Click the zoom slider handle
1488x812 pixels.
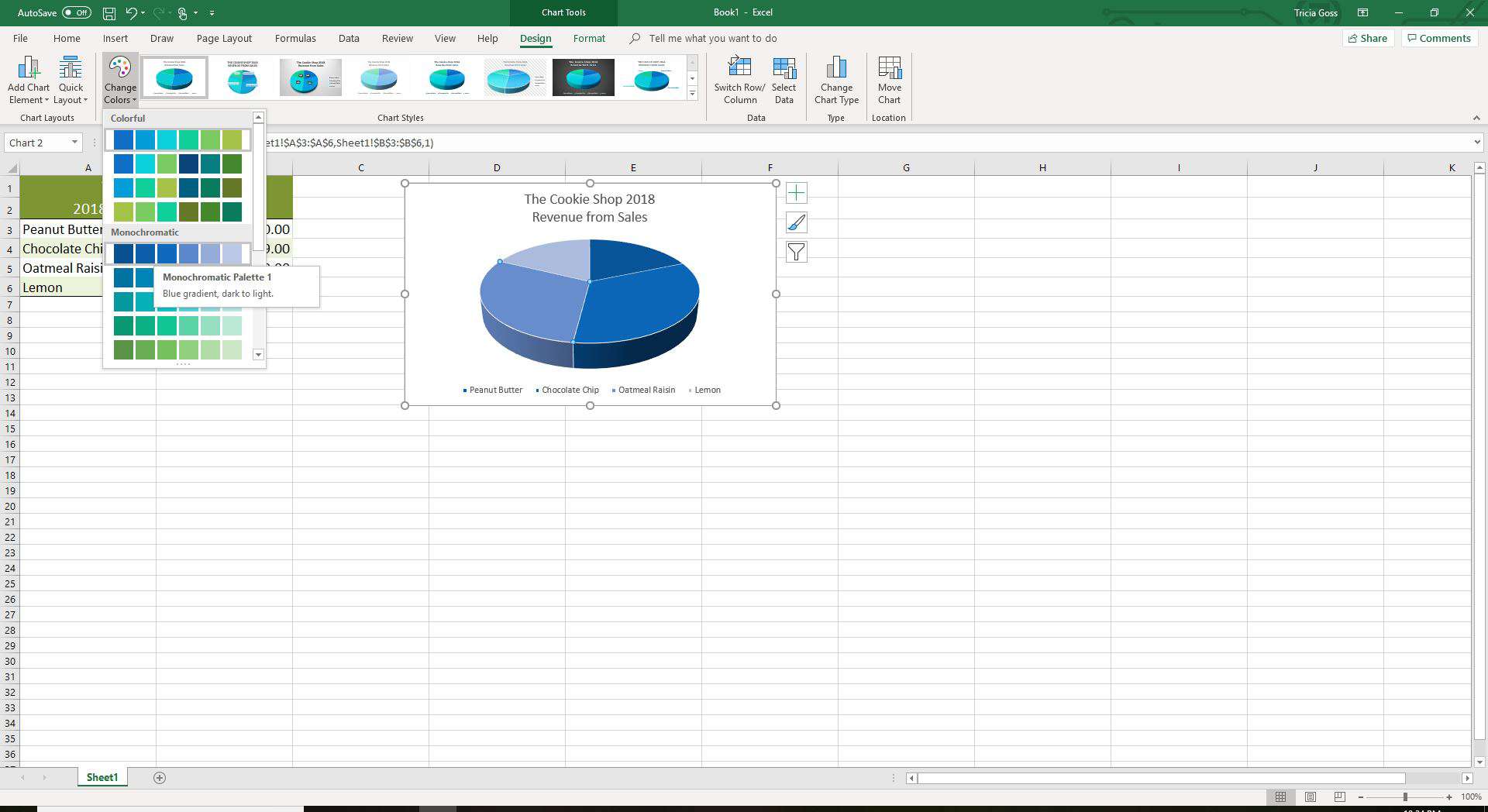point(1404,797)
